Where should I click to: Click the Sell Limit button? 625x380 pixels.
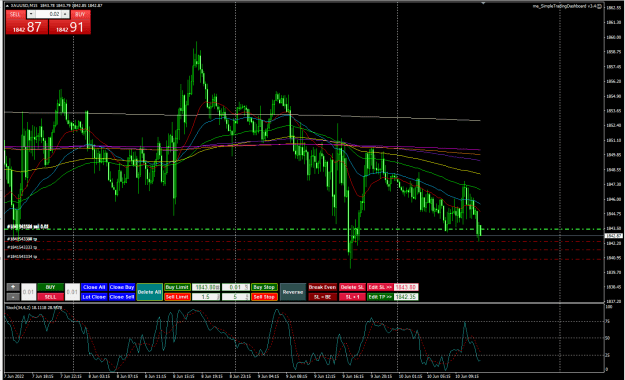[177, 297]
